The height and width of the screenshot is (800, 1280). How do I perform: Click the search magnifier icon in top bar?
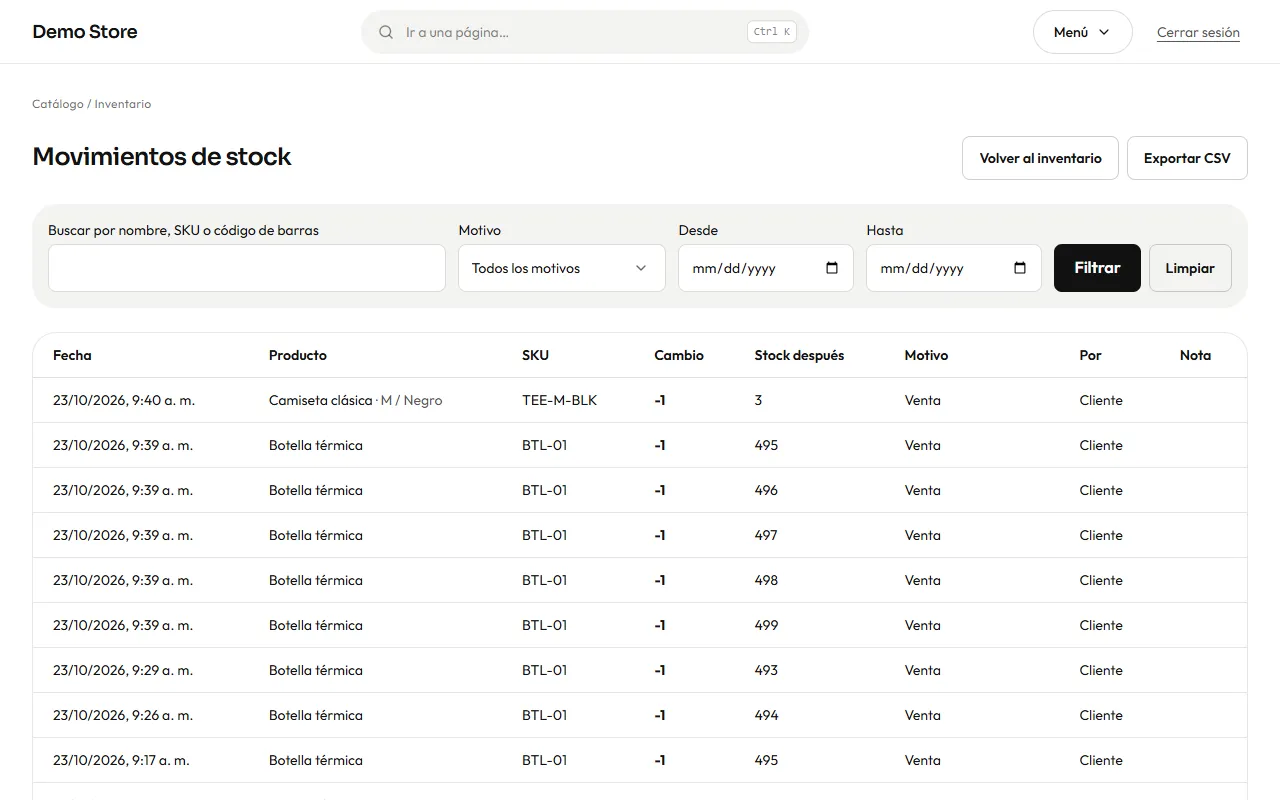coord(386,32)
